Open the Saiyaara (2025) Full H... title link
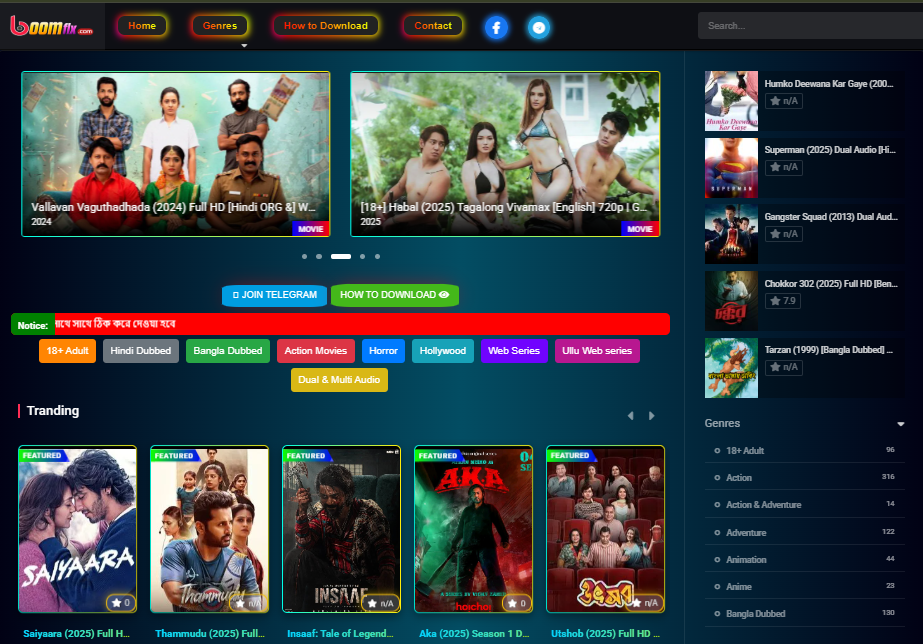This screenshot has width=923, height=644. coord(77,633)
